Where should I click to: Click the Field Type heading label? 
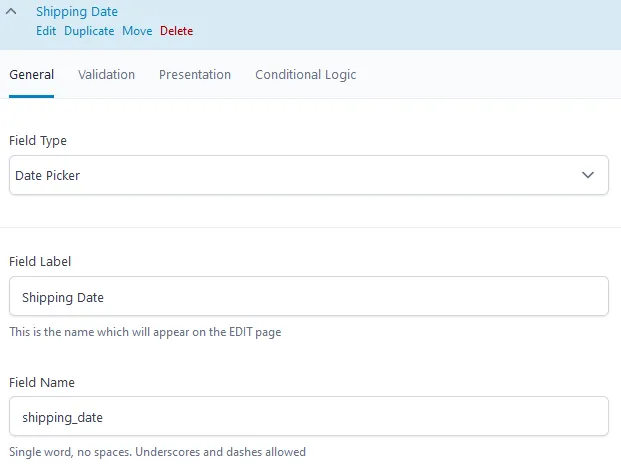[x=38, y=141]
